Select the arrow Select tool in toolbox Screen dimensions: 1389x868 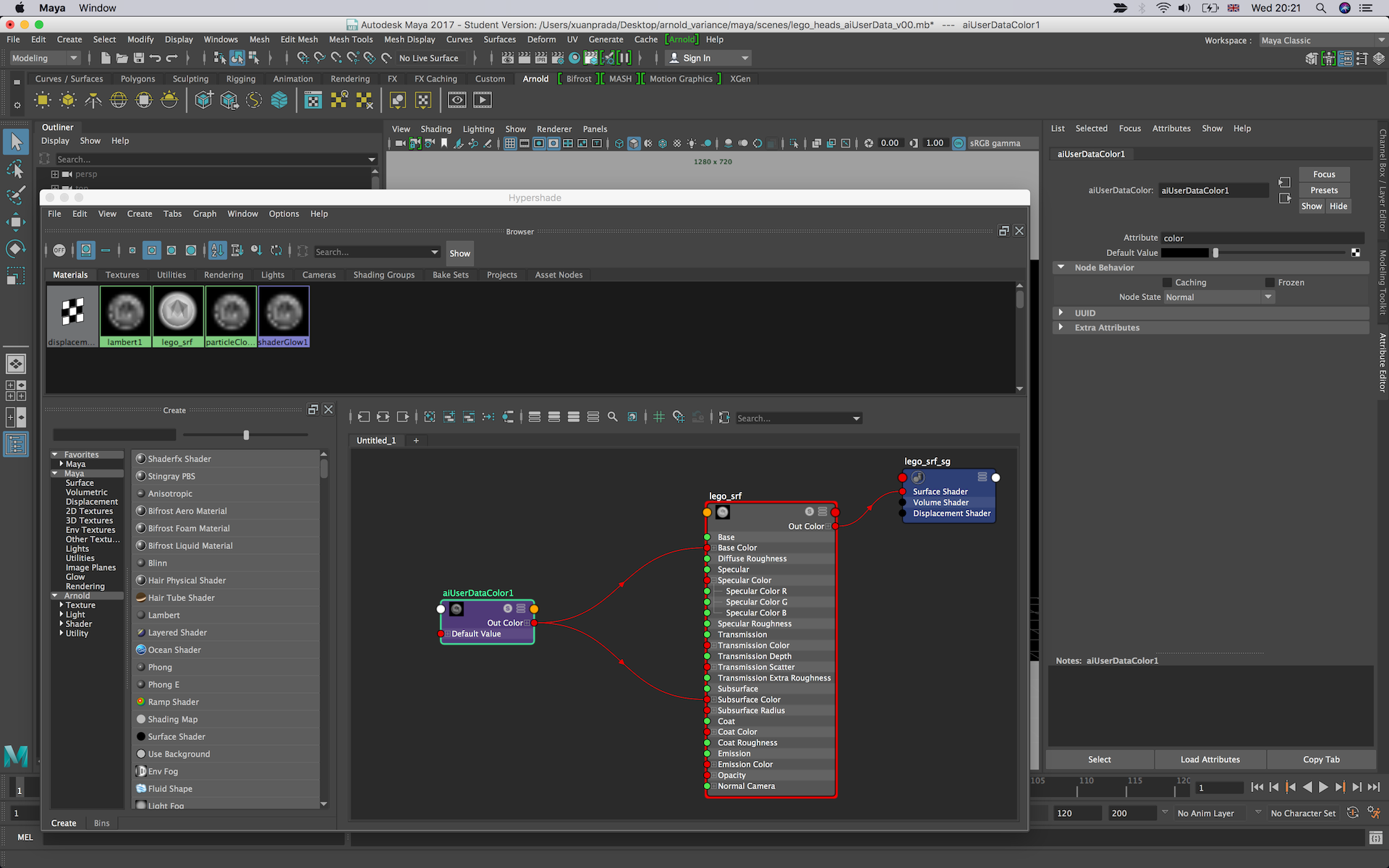point(16,141)
